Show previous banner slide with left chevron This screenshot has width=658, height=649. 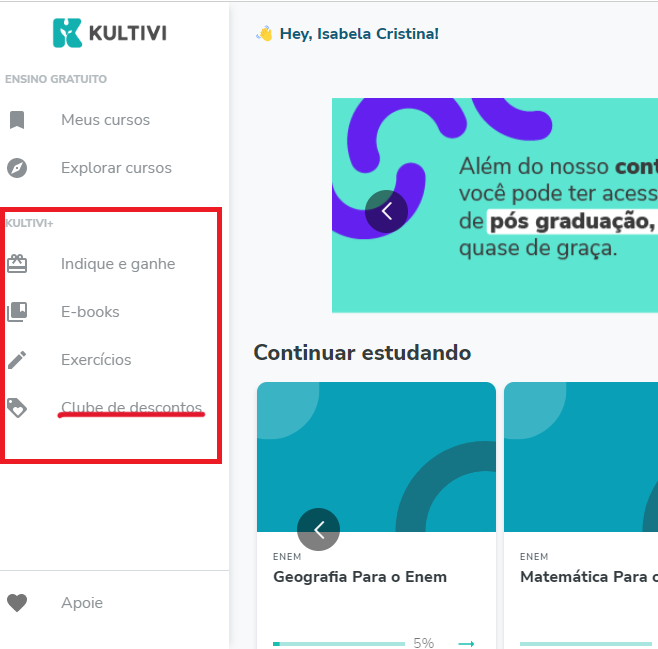coord(386,211)
